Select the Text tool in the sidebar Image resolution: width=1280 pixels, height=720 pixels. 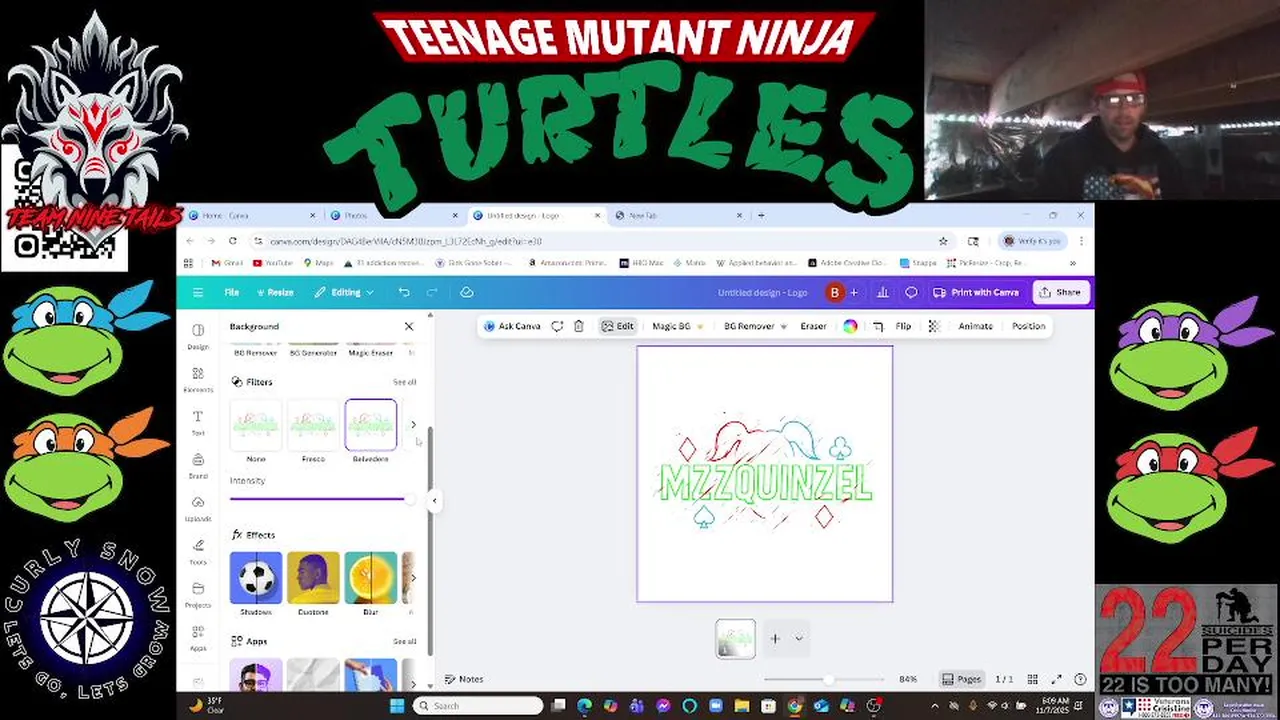click(198, 422)
